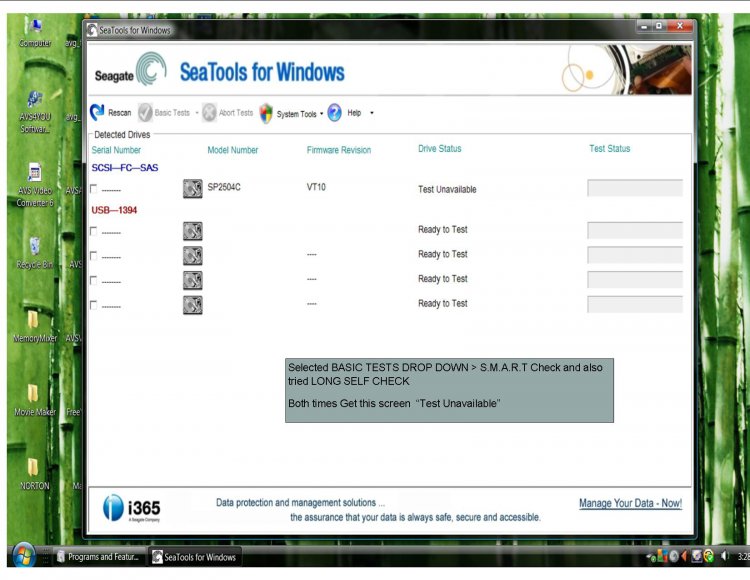Click the fourth USB-1394 drive icon
This screenshot has width=750, height=580.
click(x=193, y=305)
